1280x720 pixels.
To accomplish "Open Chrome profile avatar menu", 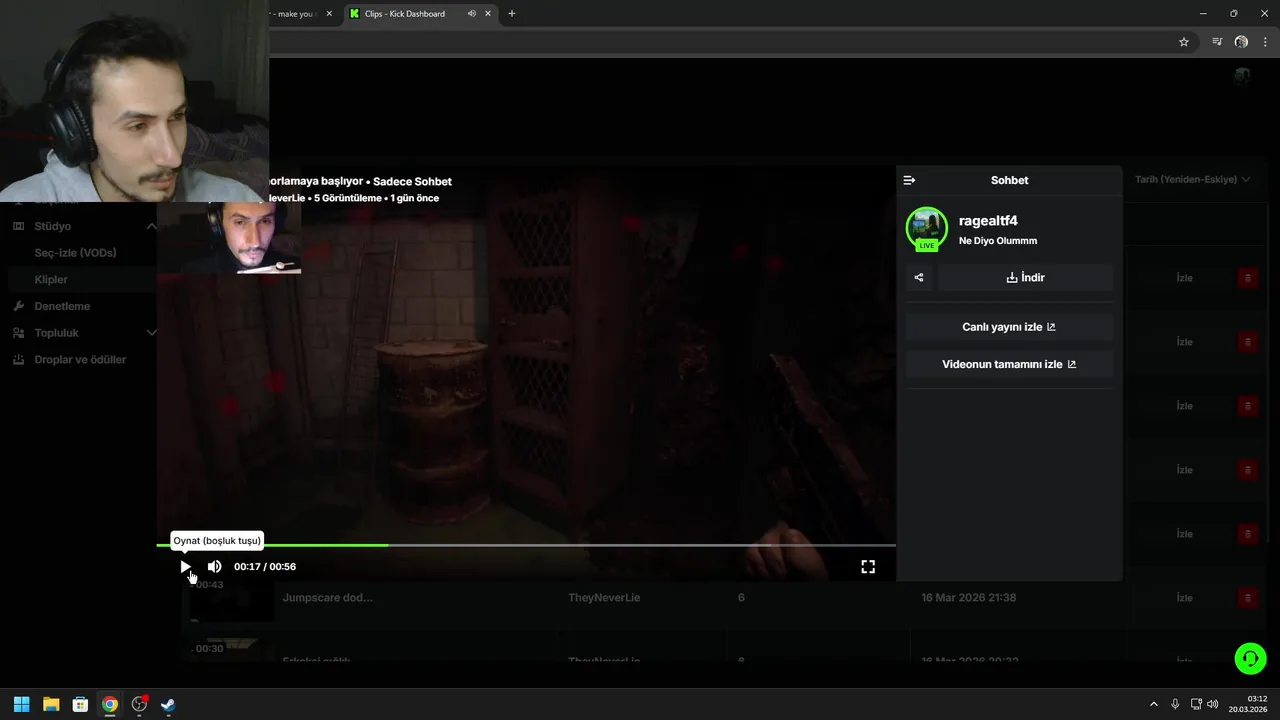I will click(x=1241, y=42).
